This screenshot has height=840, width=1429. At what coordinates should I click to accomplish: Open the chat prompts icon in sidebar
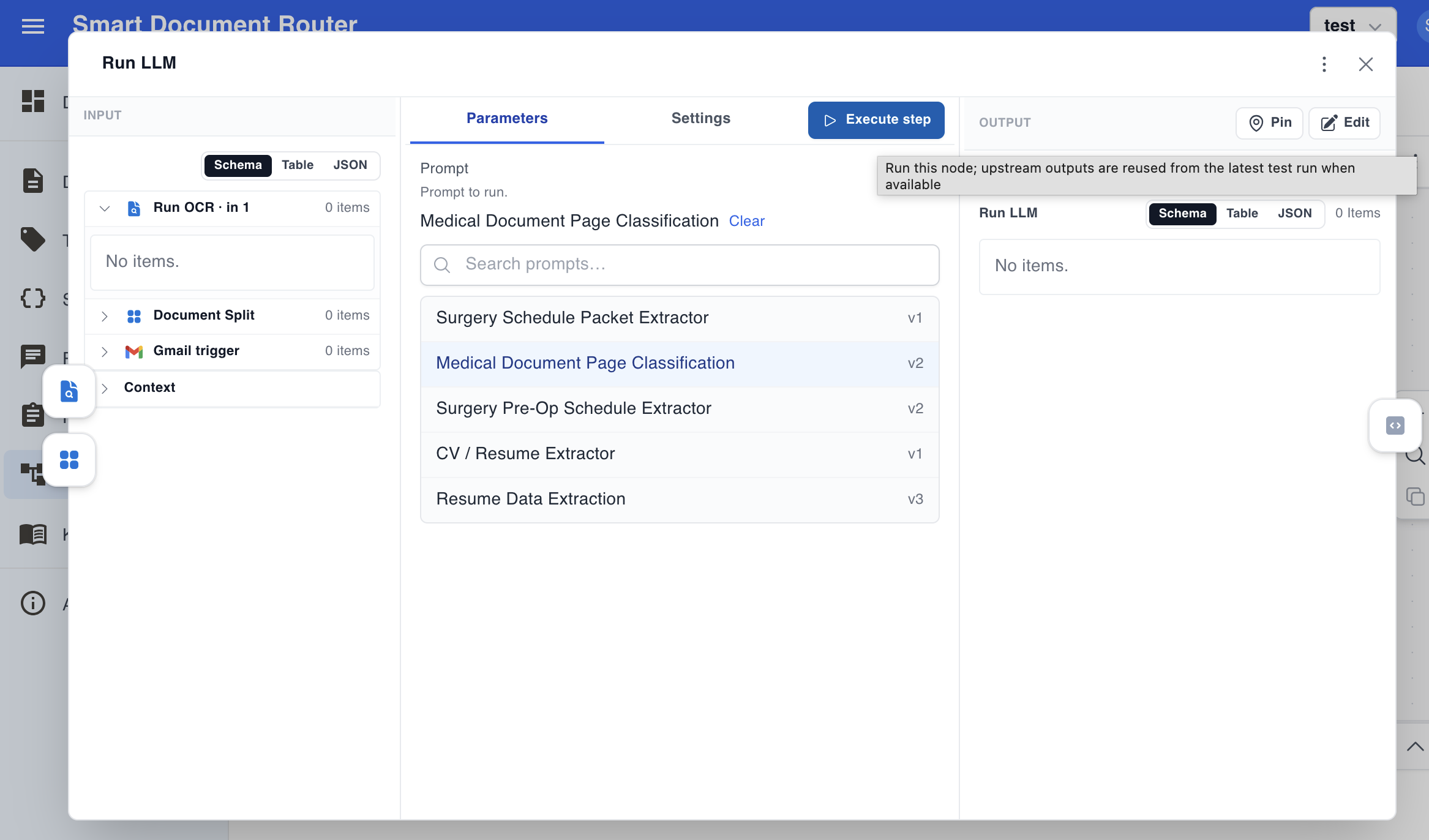[33, 356]
